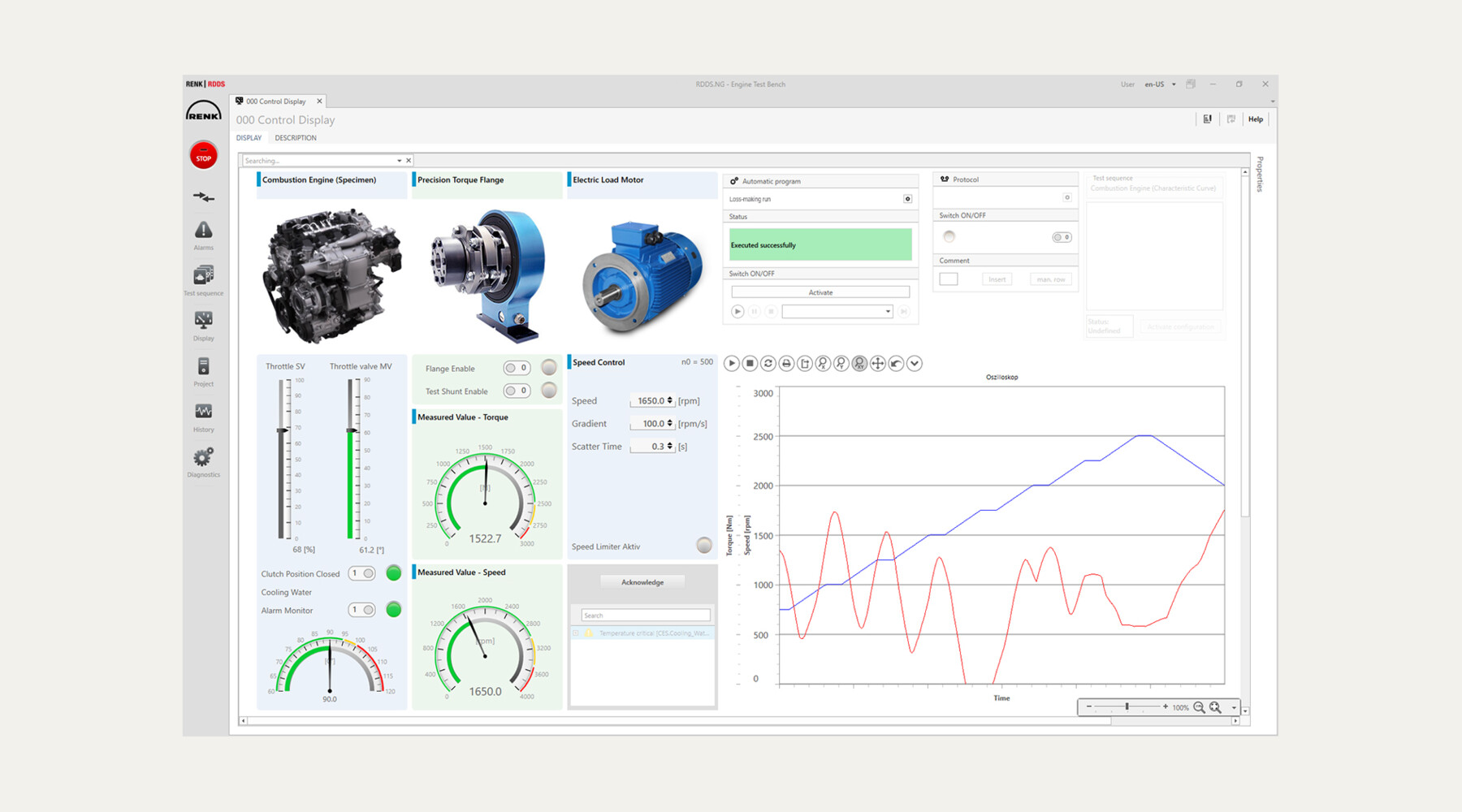Expand the chevron at the end of the oscilloscope toolbar
The width and height of the screenshot is (1462, 812).
click(x=914, y=363)
